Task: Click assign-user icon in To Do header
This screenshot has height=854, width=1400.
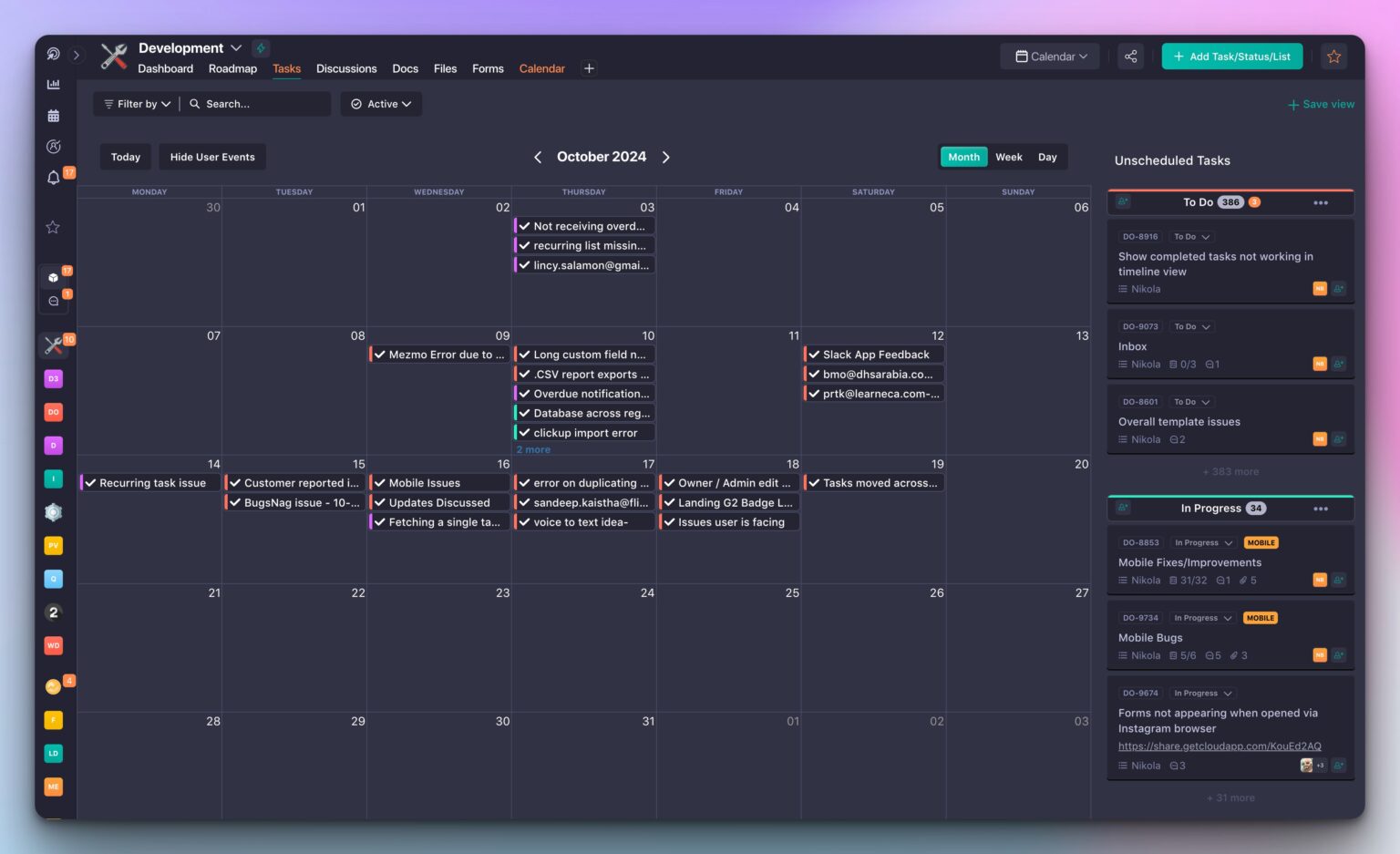Action: coord(1123,202)
